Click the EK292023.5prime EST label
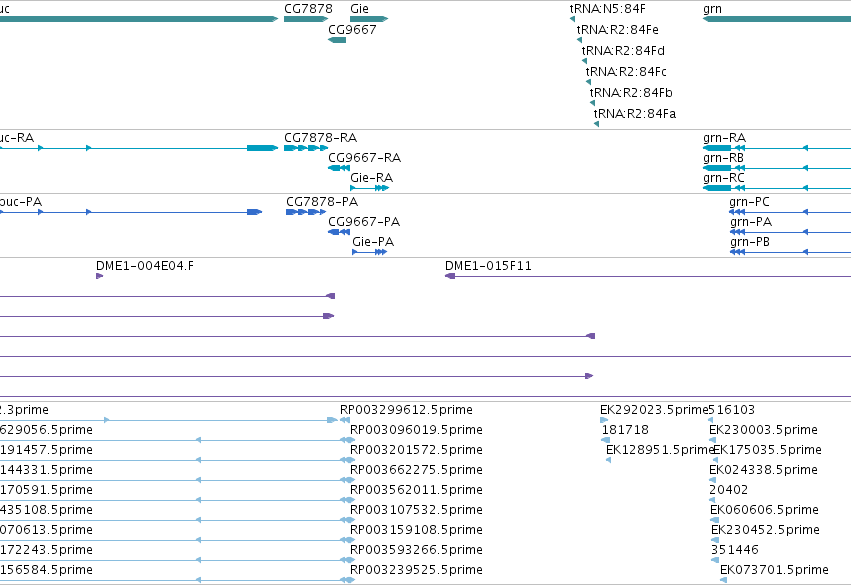 (654, 410)
